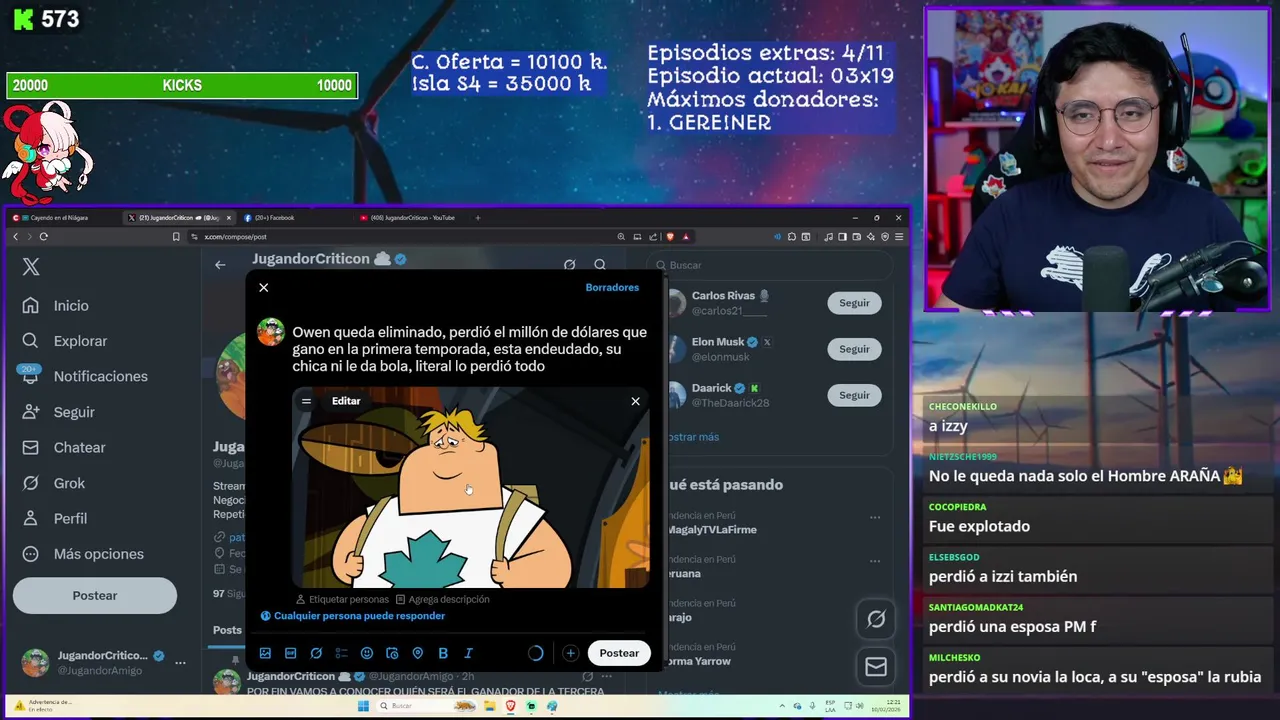Screen dimensions: 1280x720
Task: Open Seguir in the sidebar
Action: pos(59,412)
